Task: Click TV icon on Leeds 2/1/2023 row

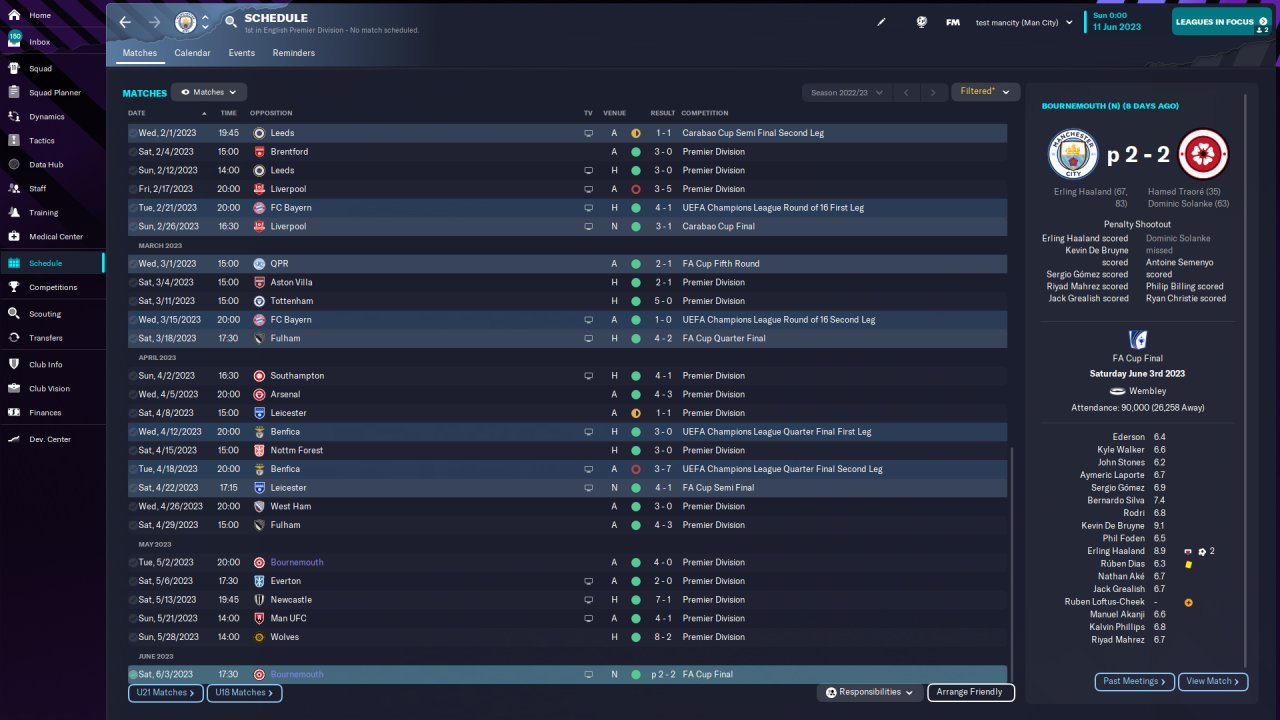Action: tap(589, 133)
